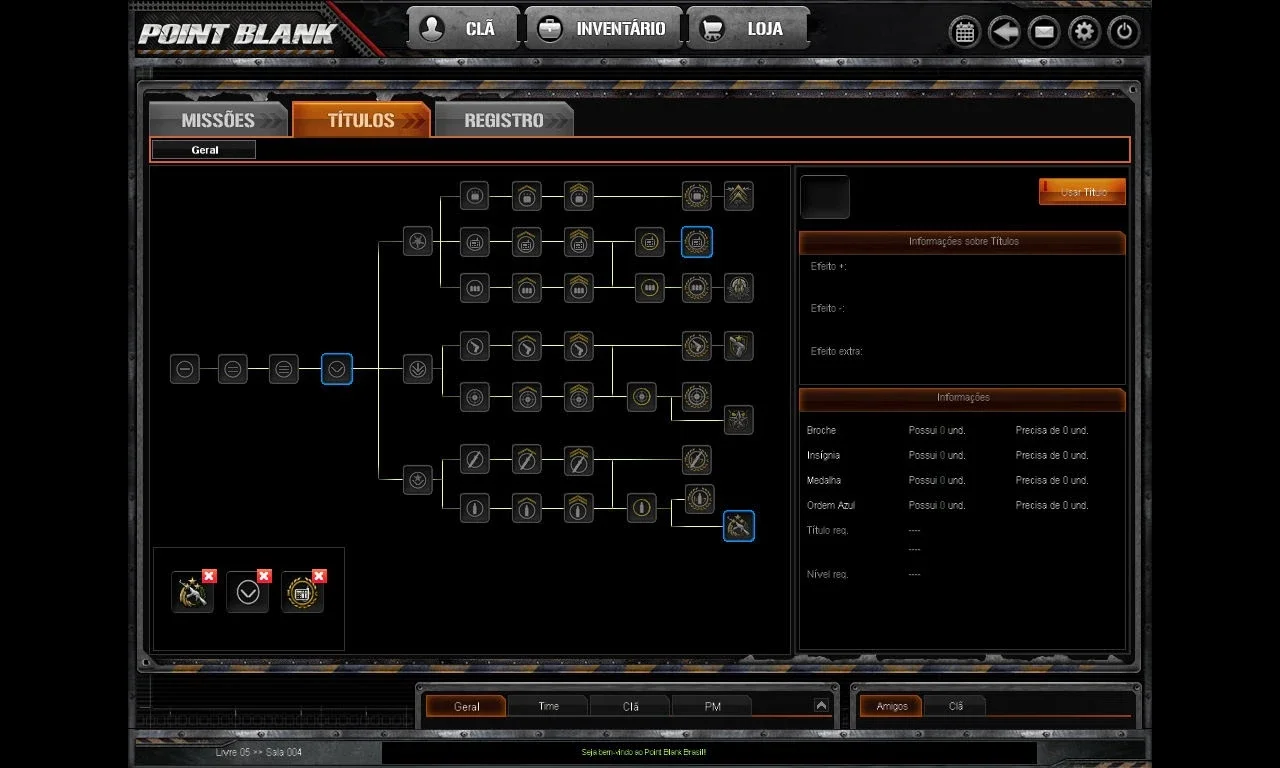
Task: Click the 'Livre 05 >> Sala 004' status text
Action: click(x=258, y=752)
